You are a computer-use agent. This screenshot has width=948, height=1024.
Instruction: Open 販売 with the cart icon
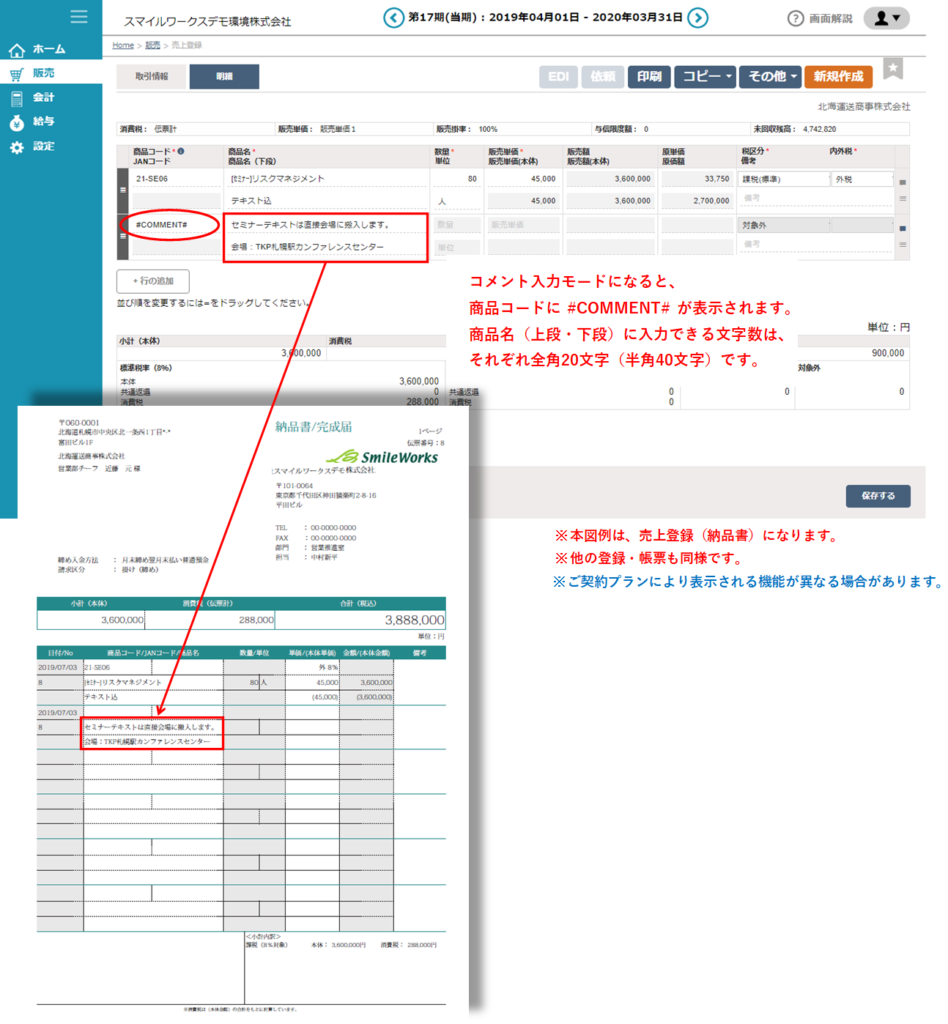pyautogui.click(x=17, y=74)
